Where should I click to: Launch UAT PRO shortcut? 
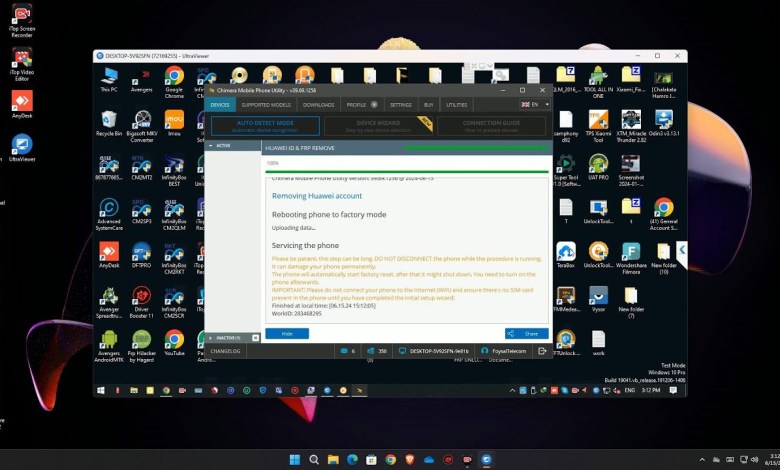pyautogui.click(x=598, y=168)
